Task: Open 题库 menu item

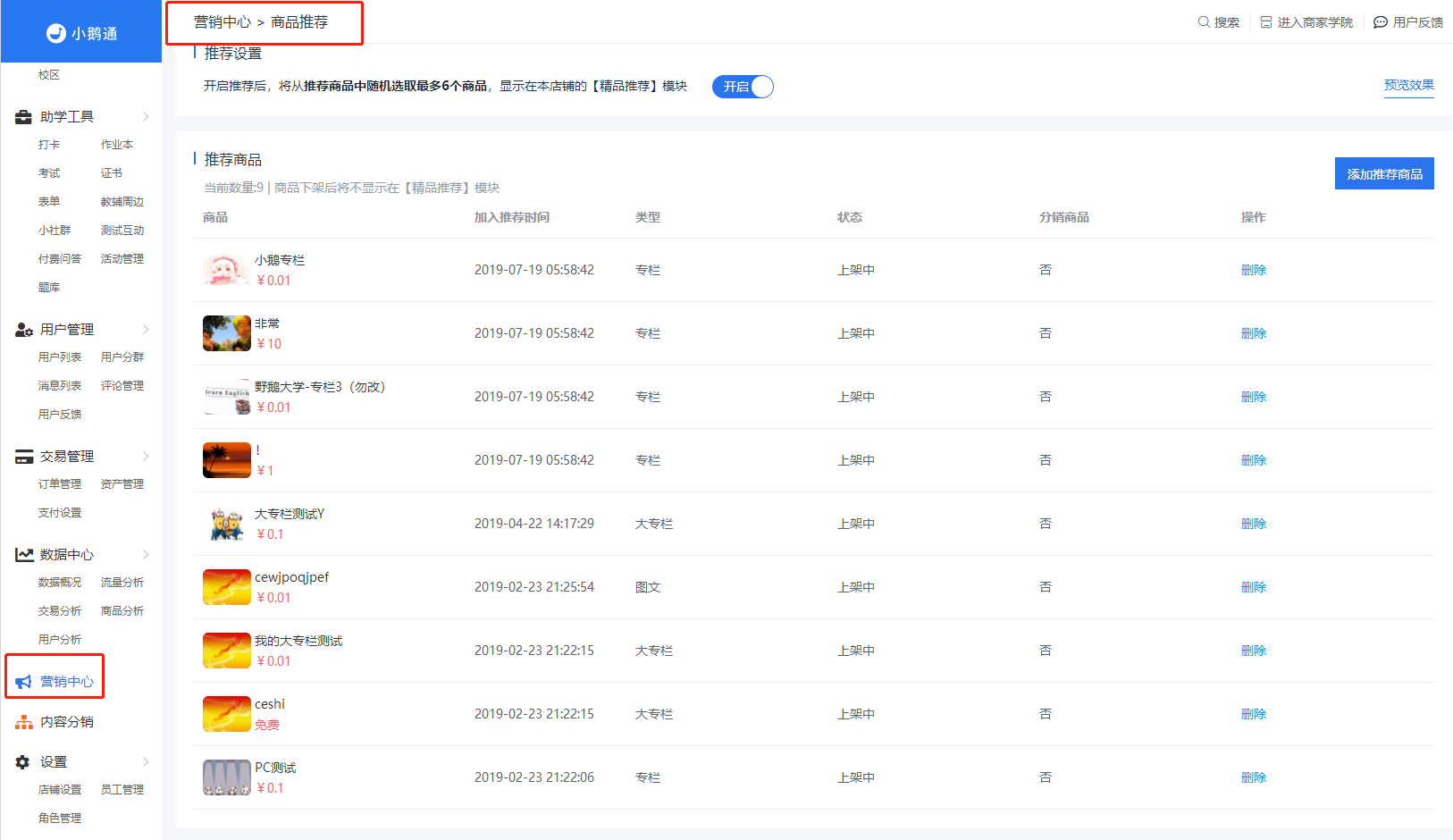Action: pos(49,288)
